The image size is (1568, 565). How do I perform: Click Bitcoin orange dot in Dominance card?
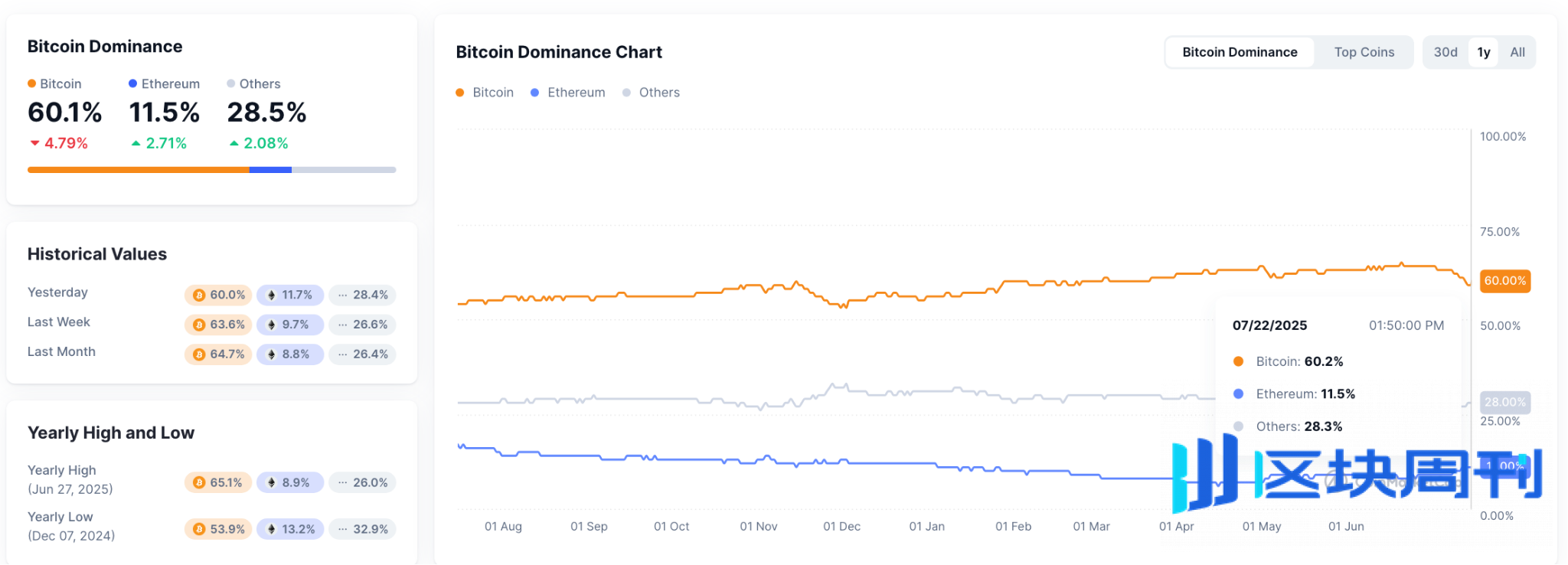click(32, 83)
